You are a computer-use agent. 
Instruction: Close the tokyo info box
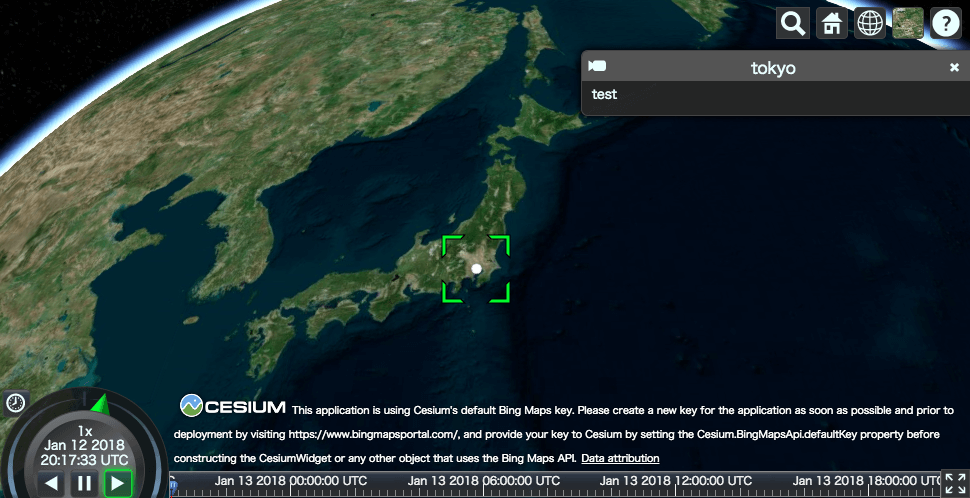click(955, 67)
